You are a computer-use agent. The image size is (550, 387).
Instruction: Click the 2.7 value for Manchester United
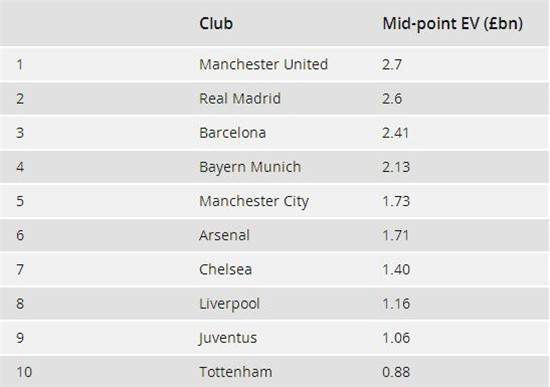392,65
